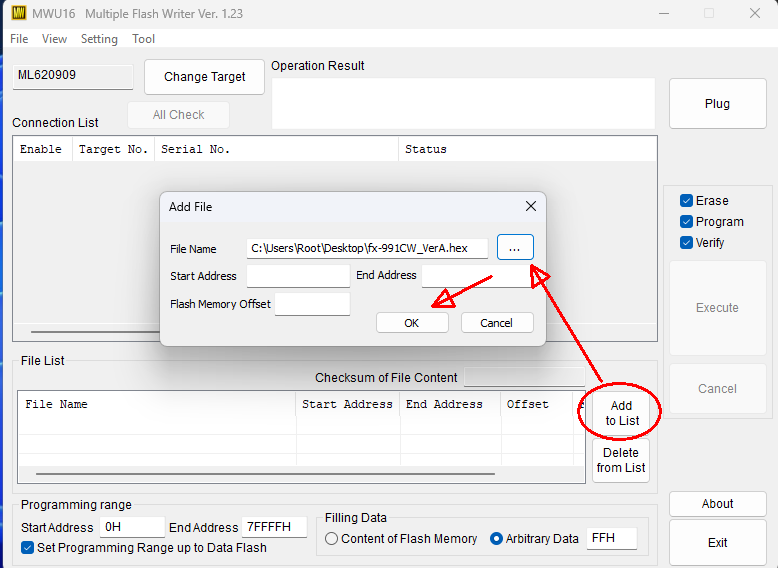Open the Tool menu
The width and height of the screenshot is (778, 568).
tap(144, 39)
